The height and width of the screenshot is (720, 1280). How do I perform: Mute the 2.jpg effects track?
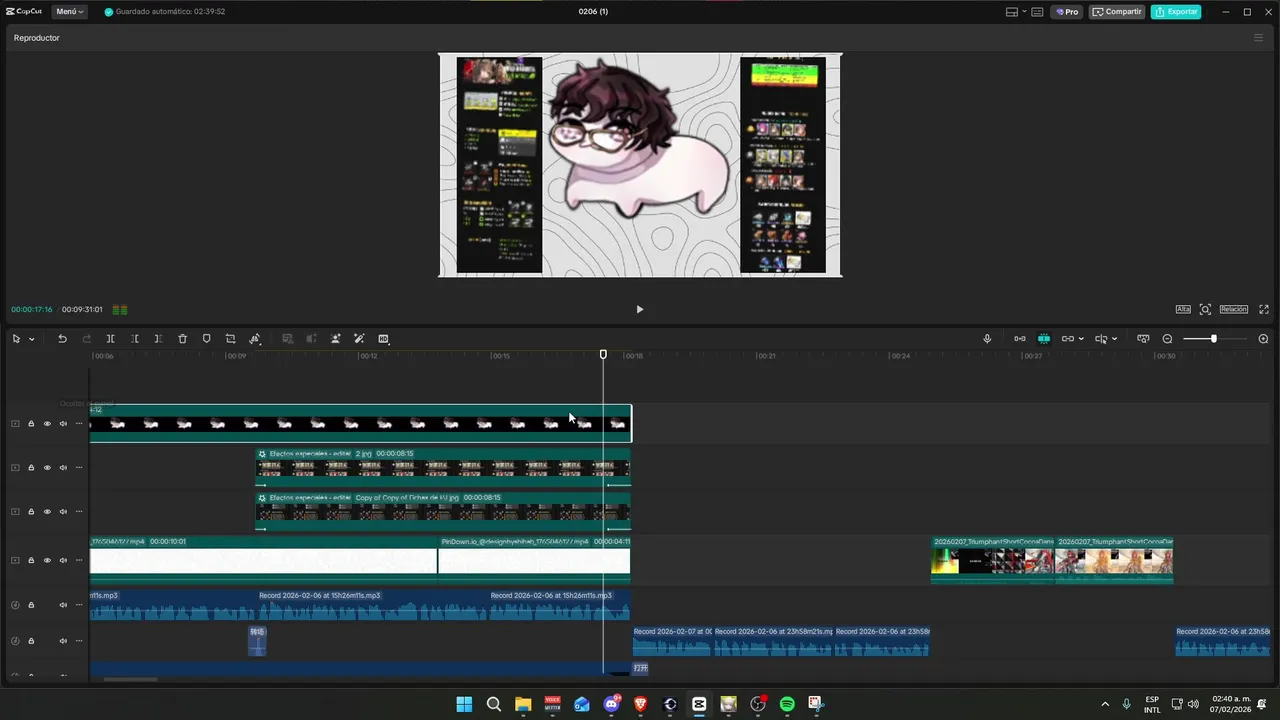tap(63, 467)
